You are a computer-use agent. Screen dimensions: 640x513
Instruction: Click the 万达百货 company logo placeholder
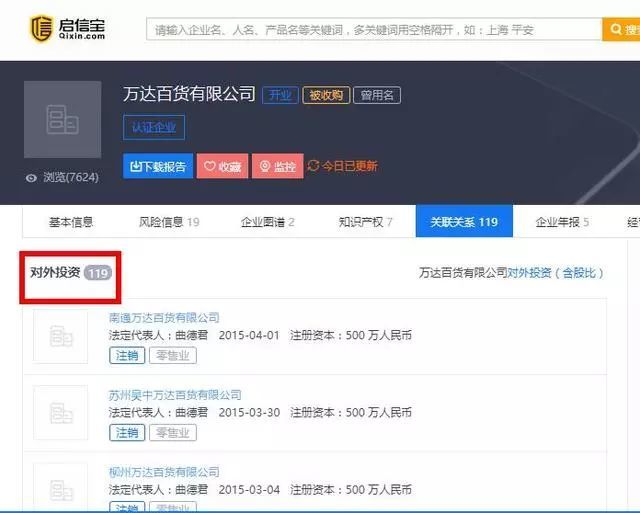pos(62,119)
